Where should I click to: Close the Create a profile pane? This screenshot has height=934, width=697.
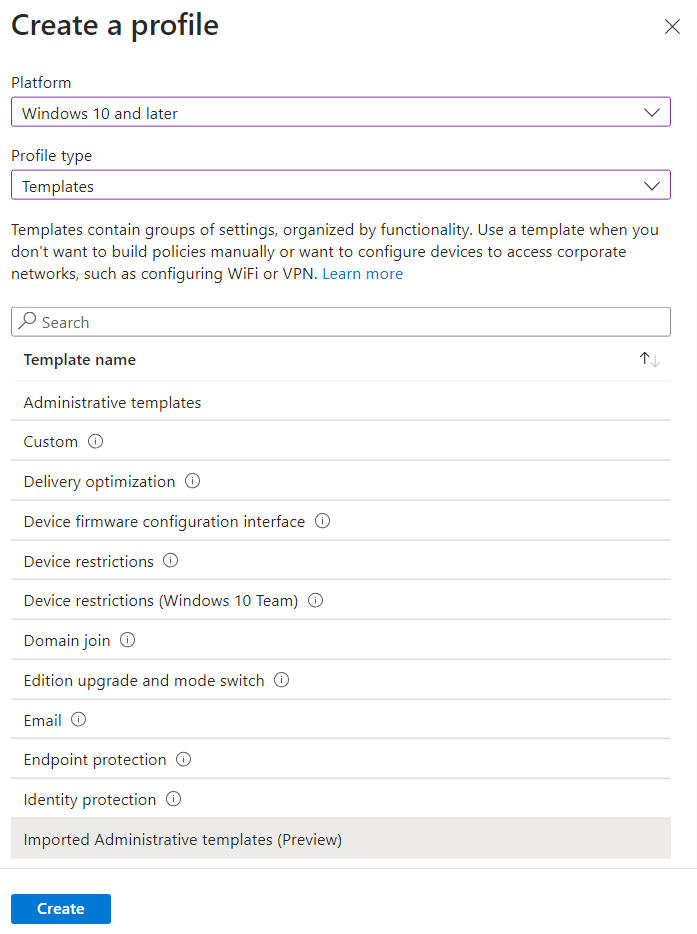click(x=672, y=27)
